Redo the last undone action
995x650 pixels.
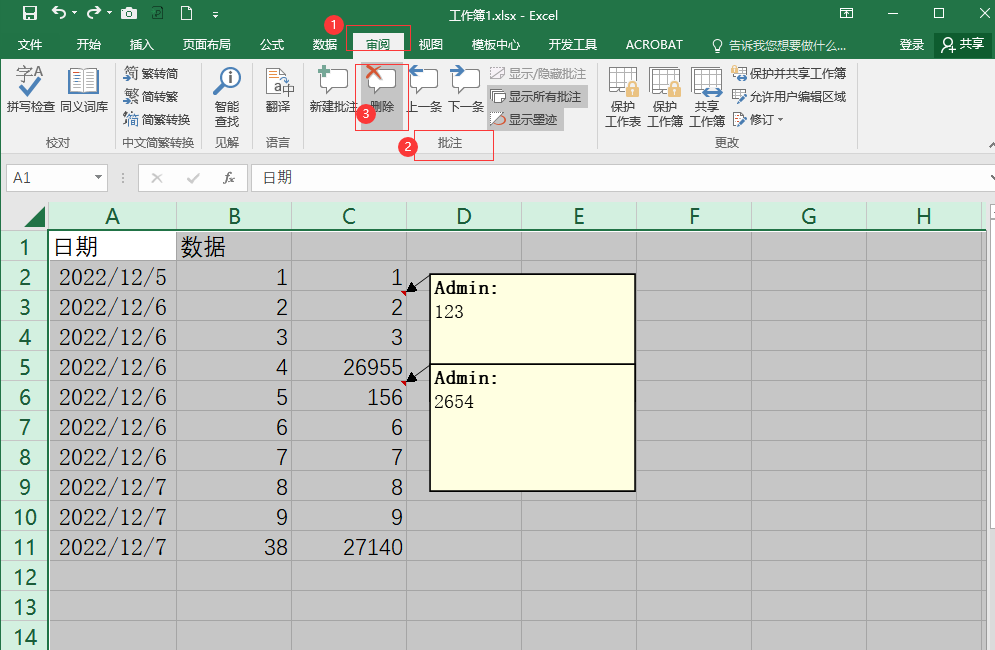click(x=94, y=13)
